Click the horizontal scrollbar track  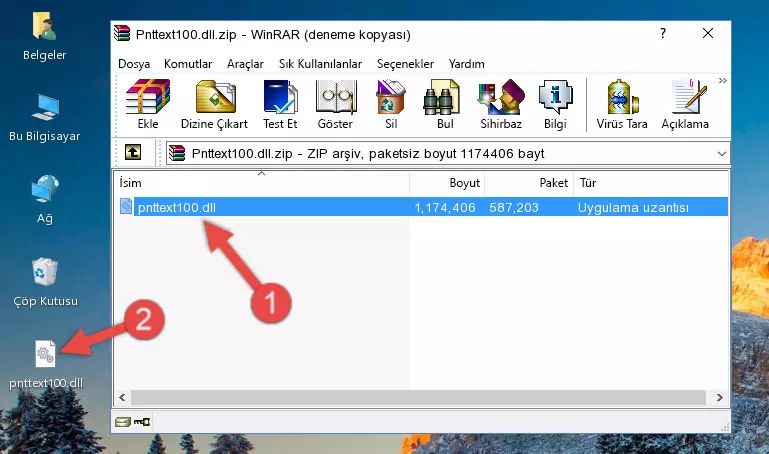[418, 398]
